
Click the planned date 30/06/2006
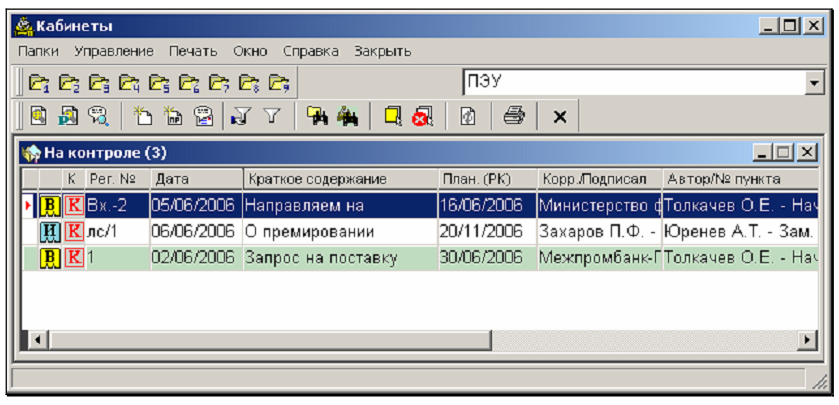click(x=487, y=258)
